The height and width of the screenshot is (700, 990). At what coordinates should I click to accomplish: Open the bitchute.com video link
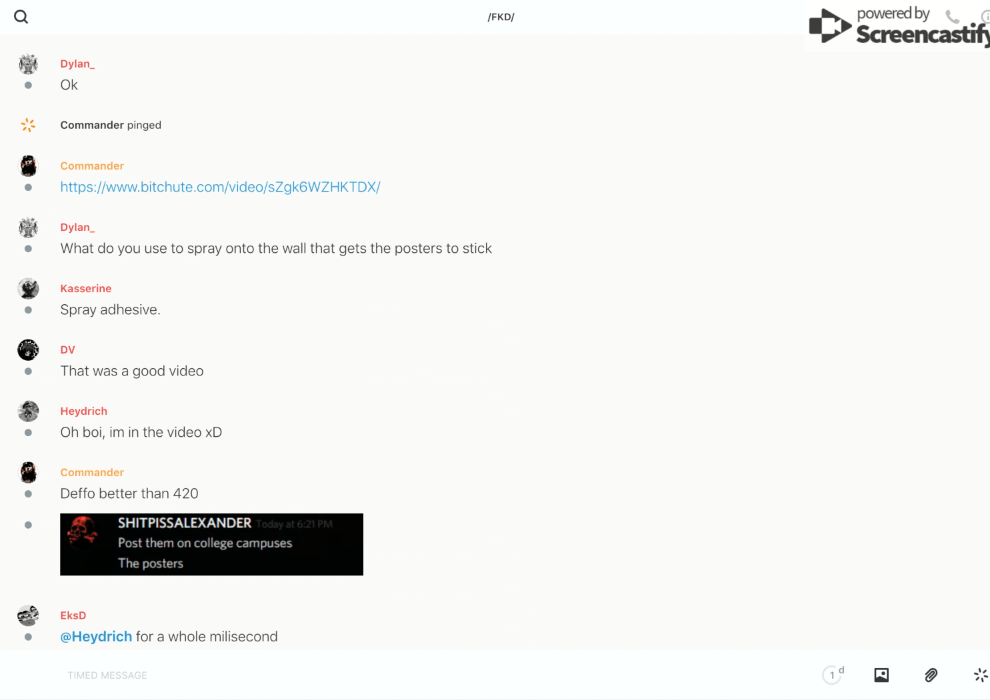(x=220, y=187)
